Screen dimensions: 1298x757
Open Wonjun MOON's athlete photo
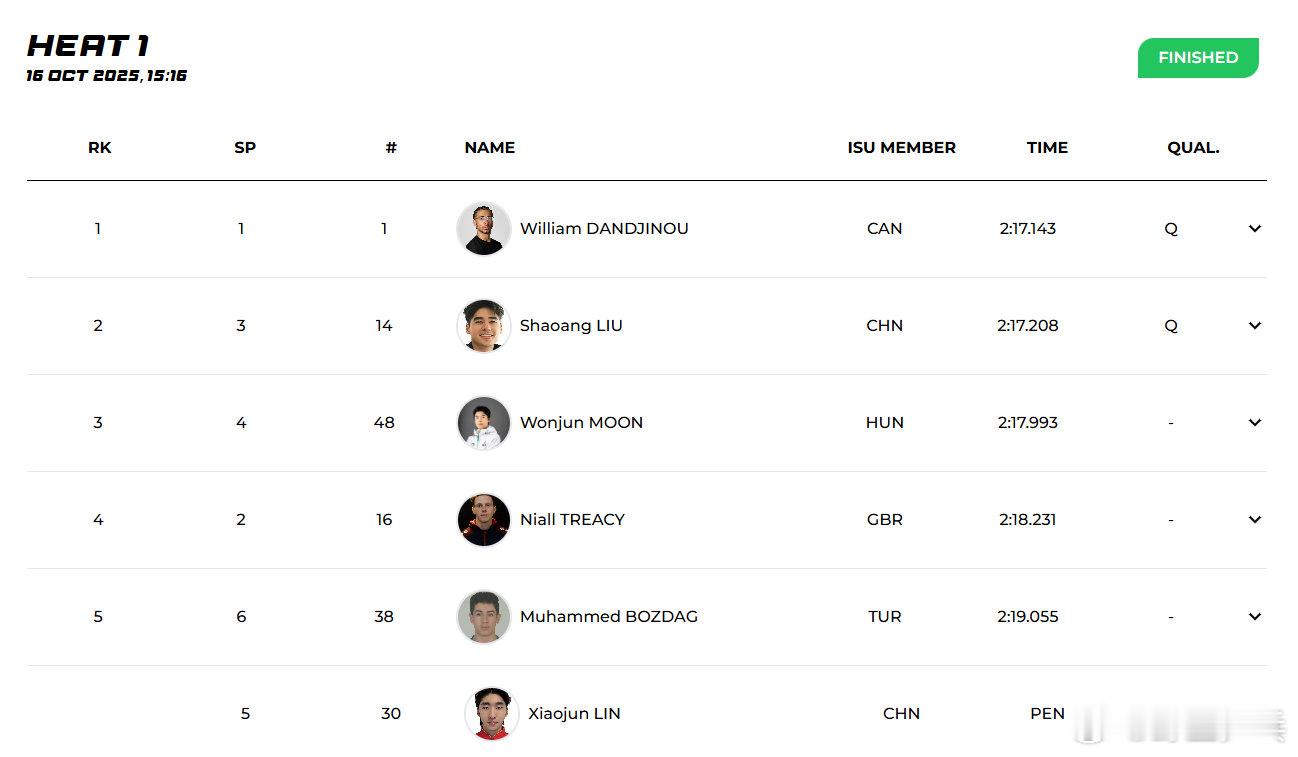tap(484, 423)
